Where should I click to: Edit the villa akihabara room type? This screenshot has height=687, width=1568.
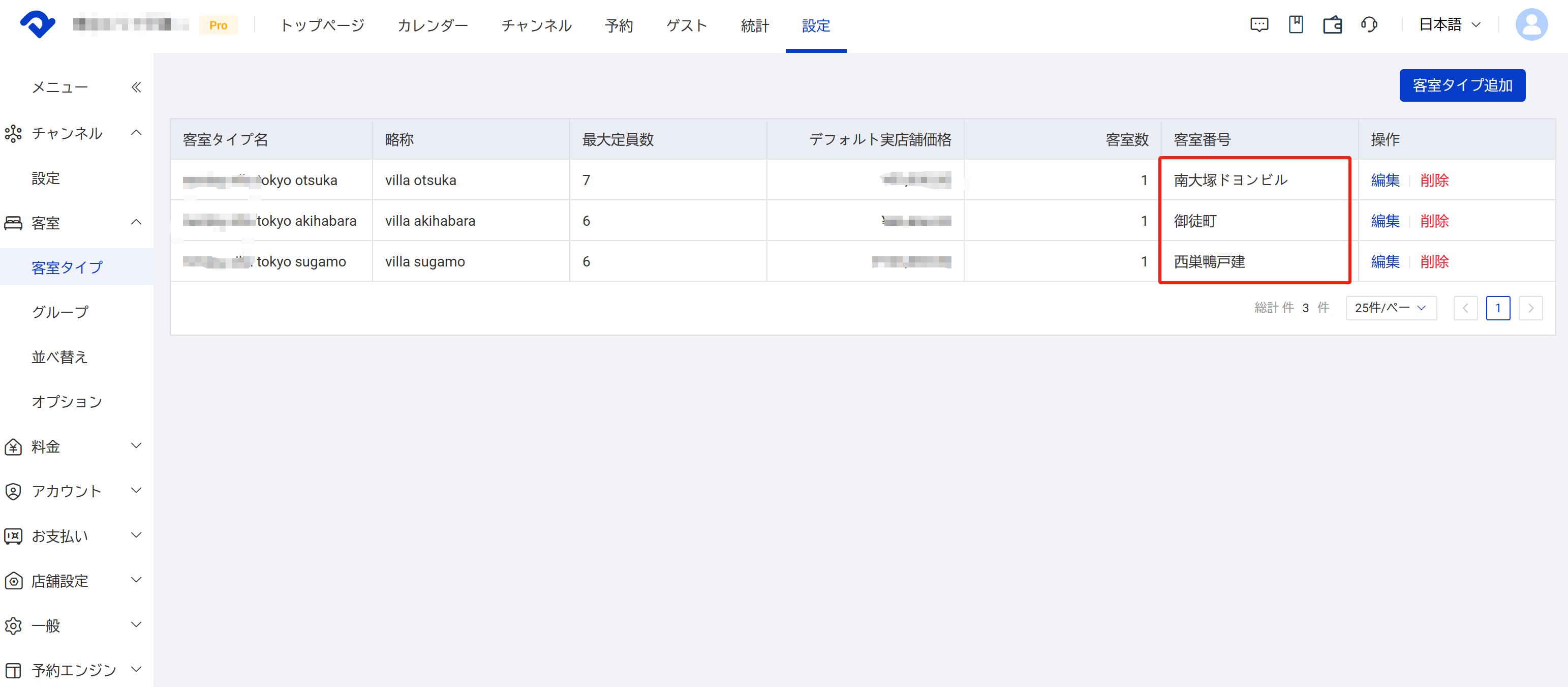click(1385, 221)
